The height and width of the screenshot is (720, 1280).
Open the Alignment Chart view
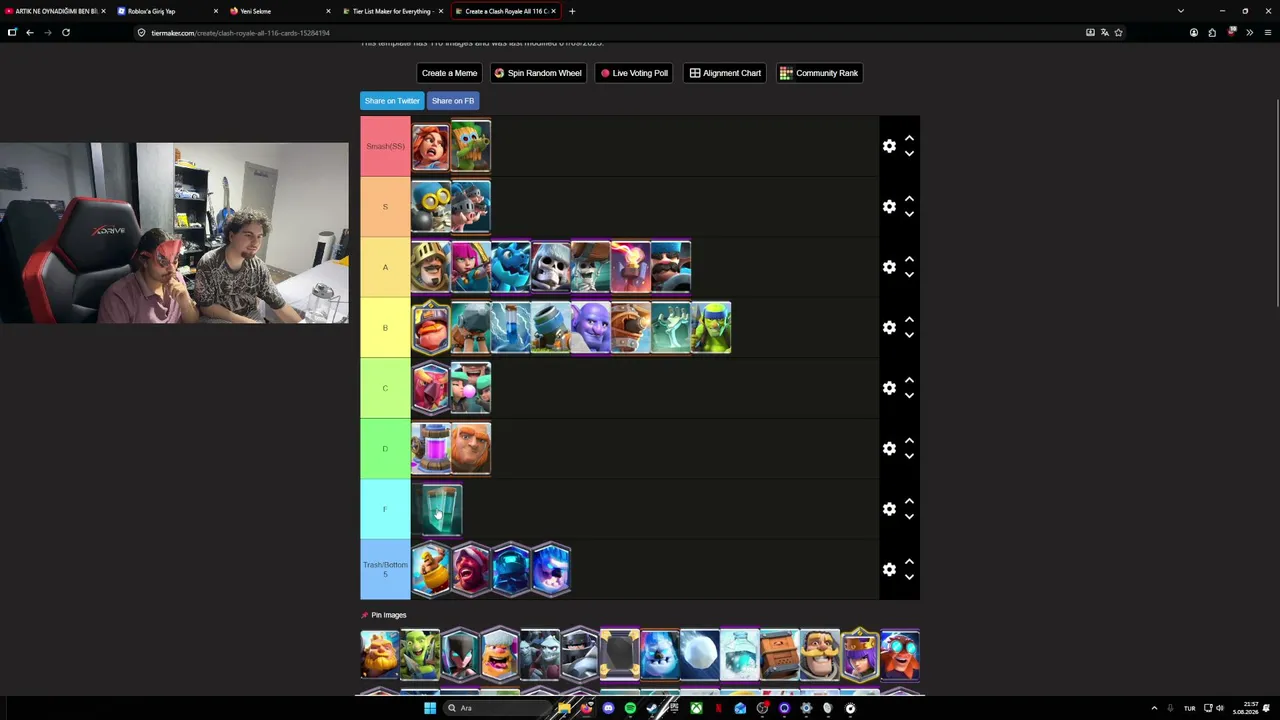725,73
